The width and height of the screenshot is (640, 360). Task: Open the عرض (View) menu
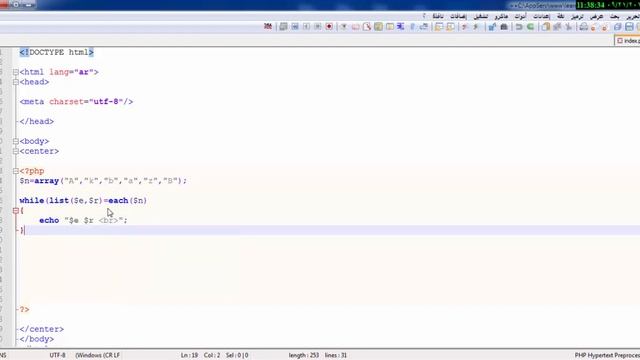pos(596,16)
